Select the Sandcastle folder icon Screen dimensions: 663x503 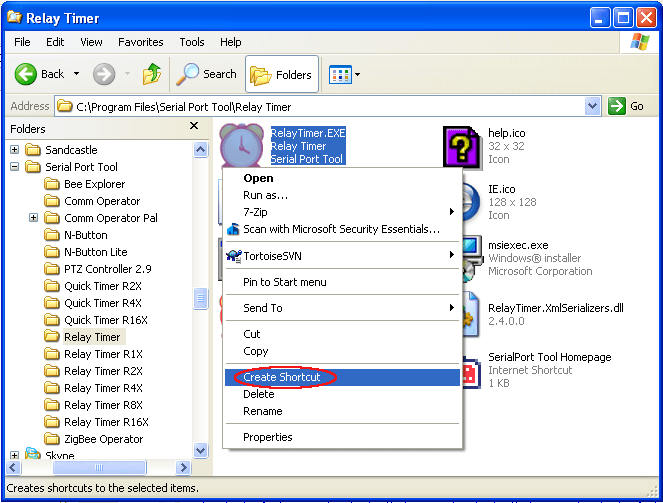click(33, 150)
